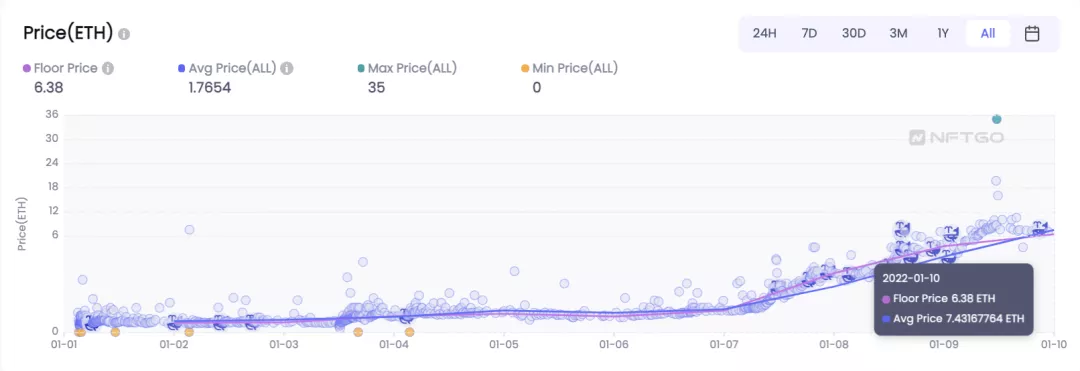Click the Avg Price(ALL) info icon
This screenshot has width=1080, height=371.
287,68
